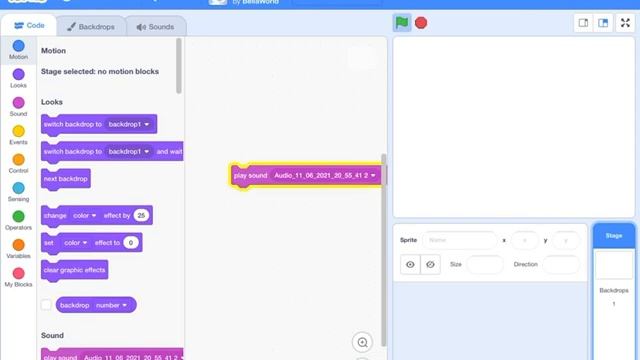Image resolution: width=640 pixels, height=360 pixels.
Task: Select the Looks block category
Action: coord(18,78)
